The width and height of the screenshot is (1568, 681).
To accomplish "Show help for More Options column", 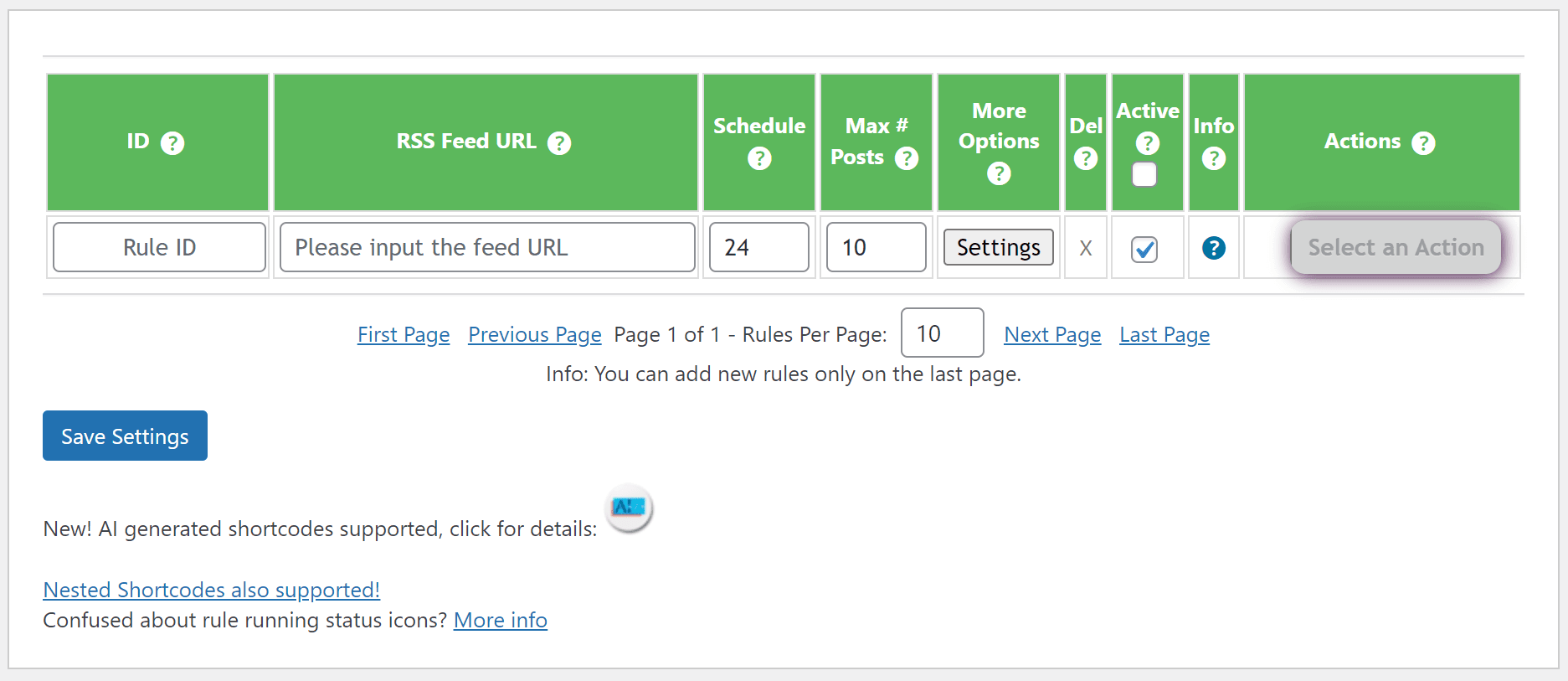I will [x=999, y=173].
